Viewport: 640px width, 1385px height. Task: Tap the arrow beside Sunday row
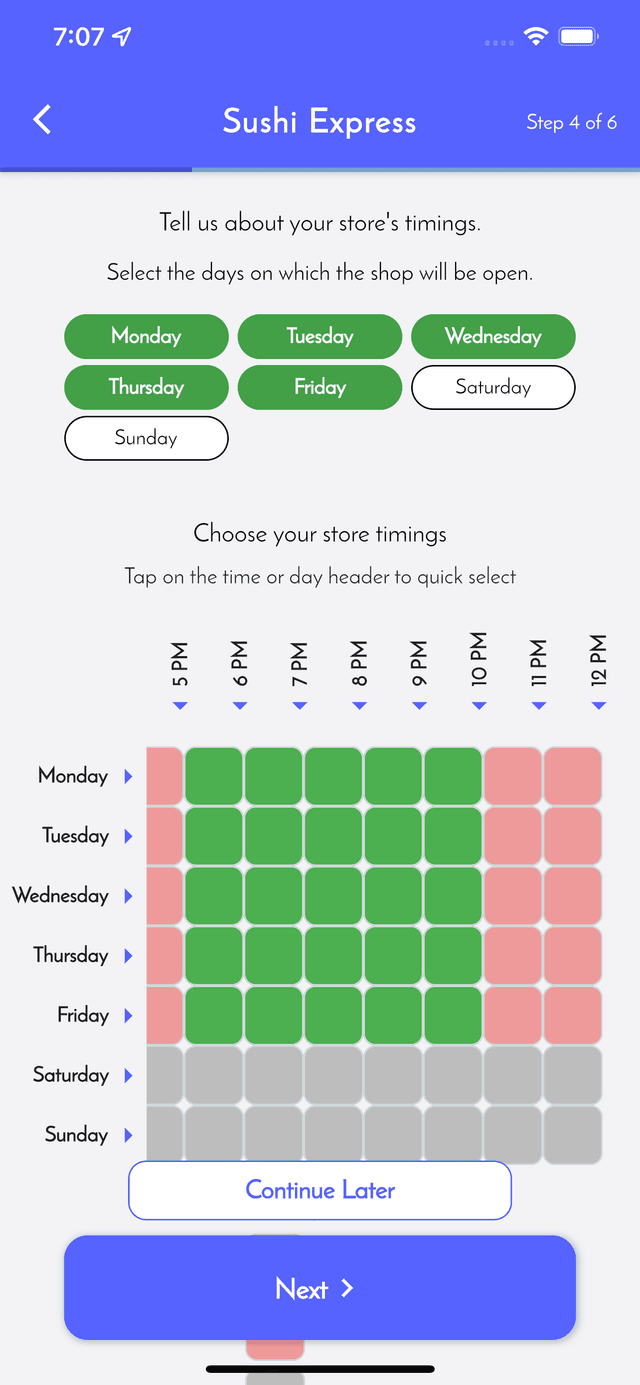coord(128,1135)
